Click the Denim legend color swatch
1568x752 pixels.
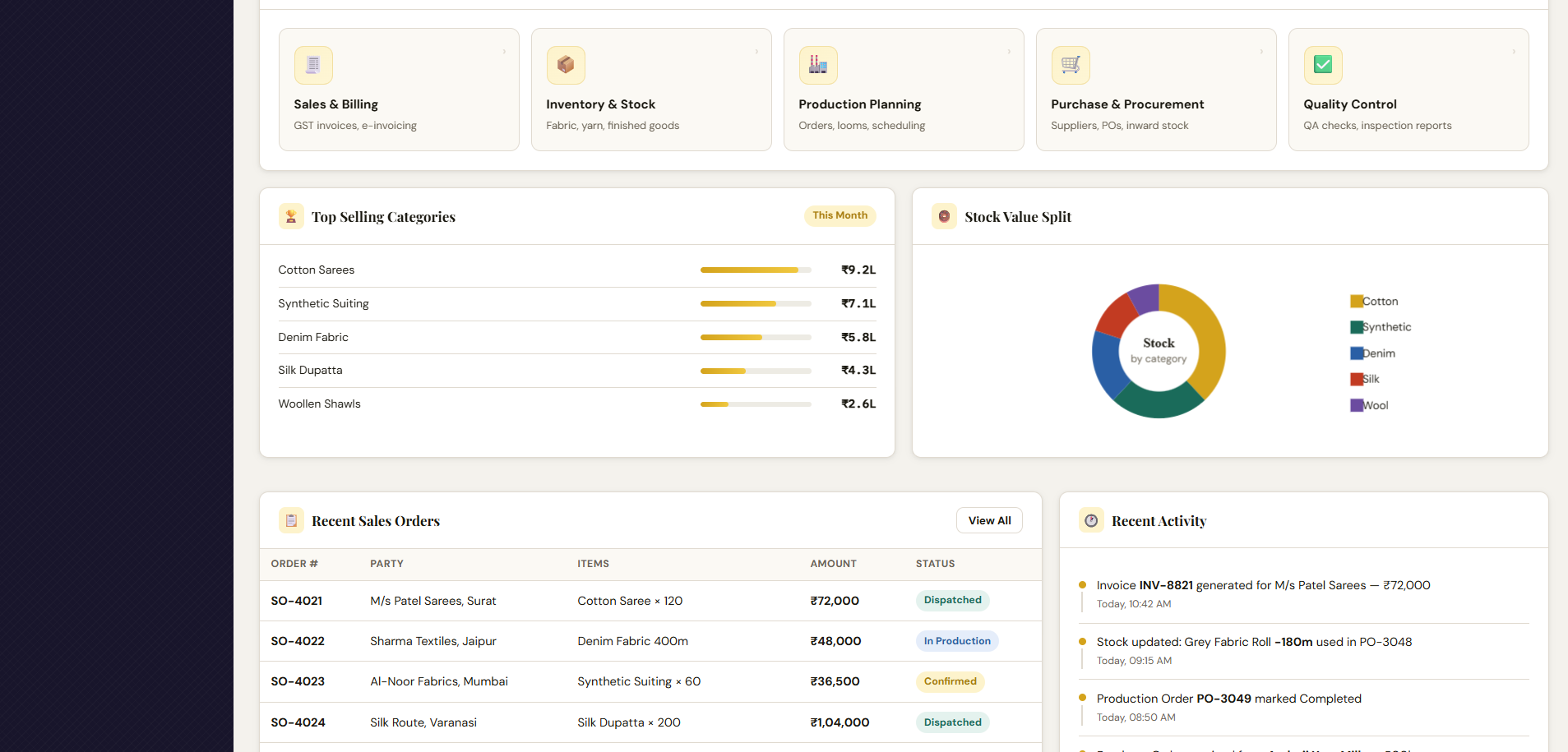[x=1357, y=353]
